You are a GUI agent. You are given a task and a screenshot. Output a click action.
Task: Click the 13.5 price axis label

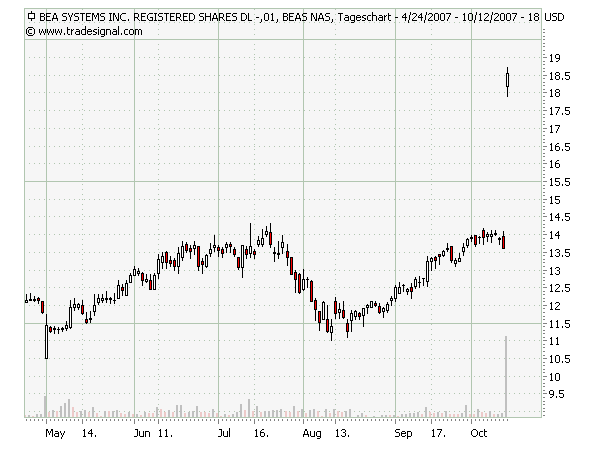[x=559, y=253]
